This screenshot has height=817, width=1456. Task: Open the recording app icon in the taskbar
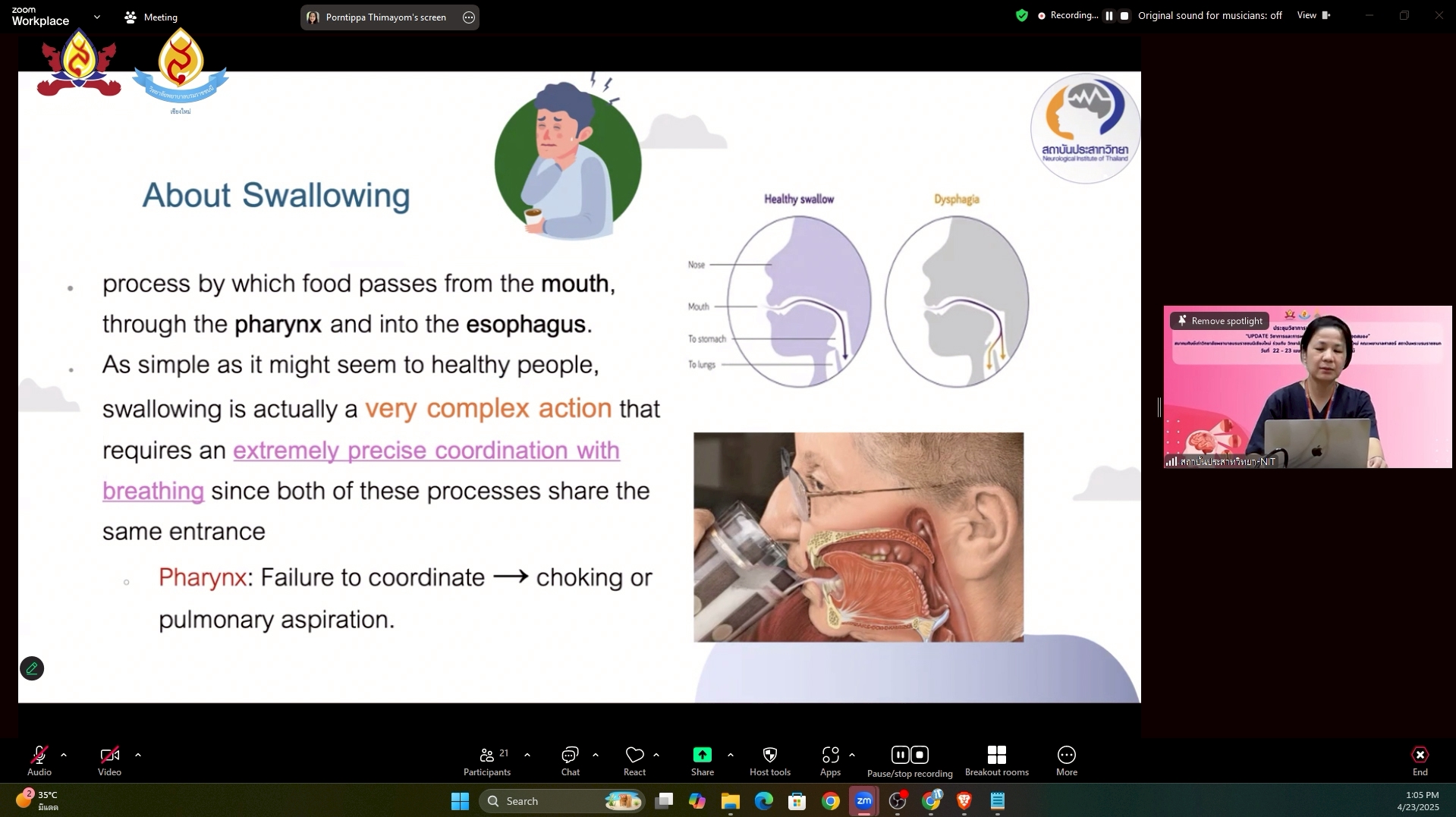pos(898,801)
